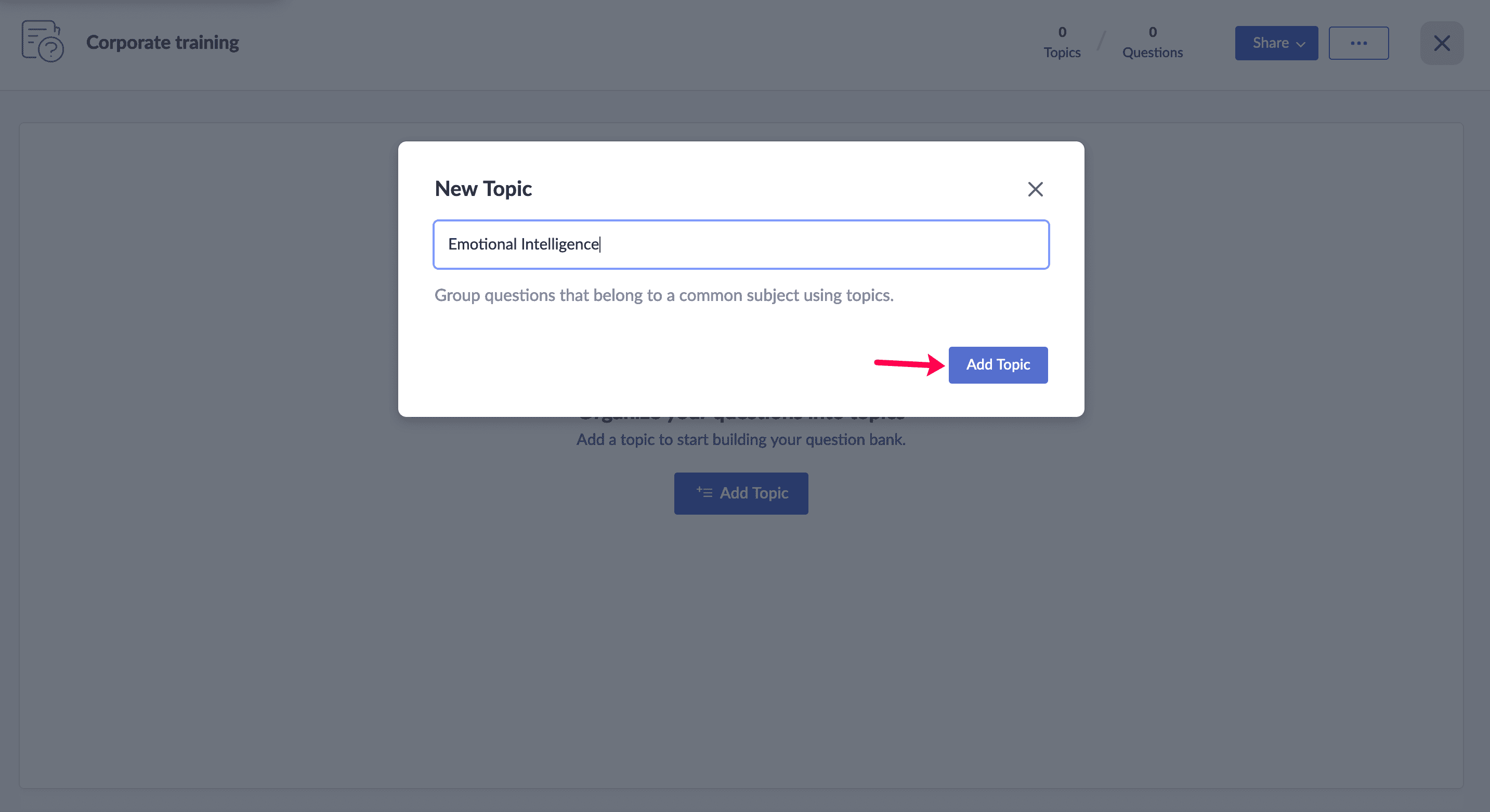The height and width of the screenshot is (812, 1490).
Task: Click the red arrow pointing to Add Topic
Action: pos(908,364)
